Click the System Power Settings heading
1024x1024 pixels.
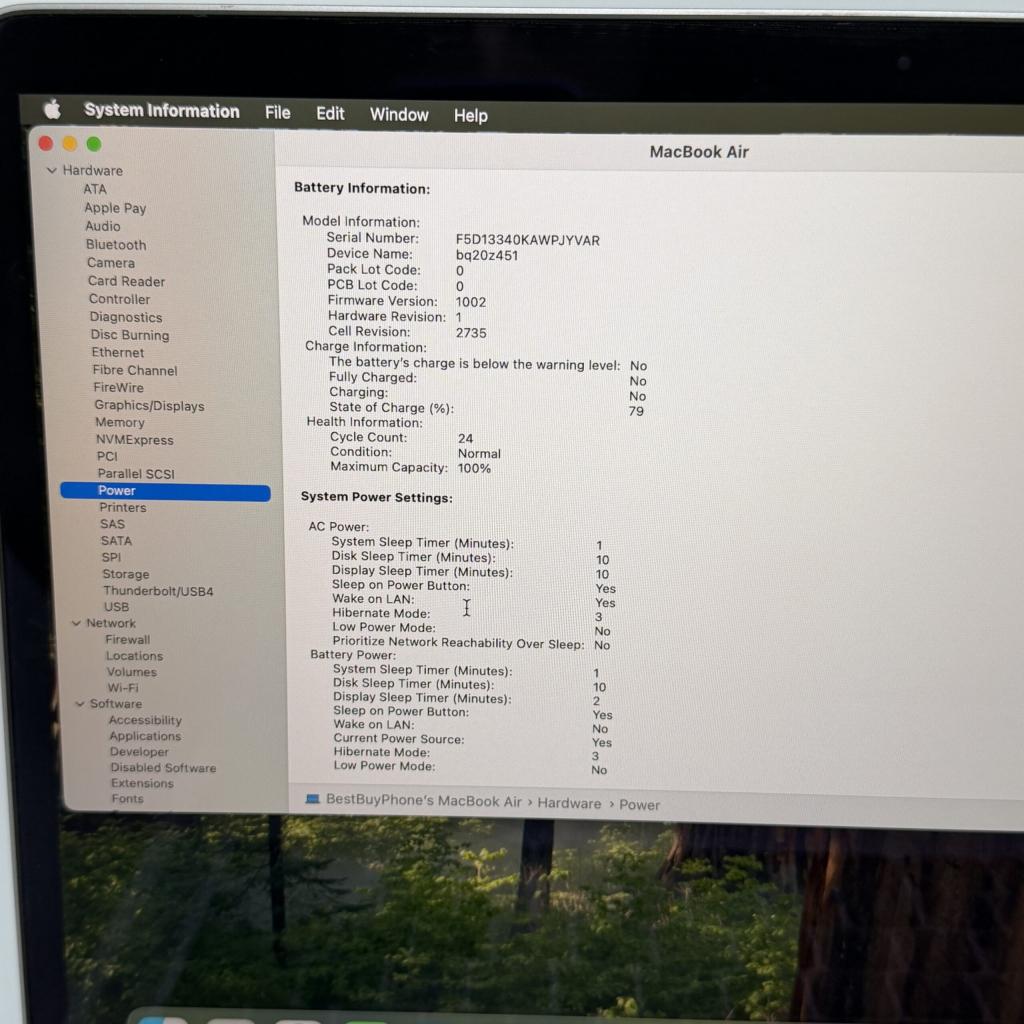click(377, 497)
